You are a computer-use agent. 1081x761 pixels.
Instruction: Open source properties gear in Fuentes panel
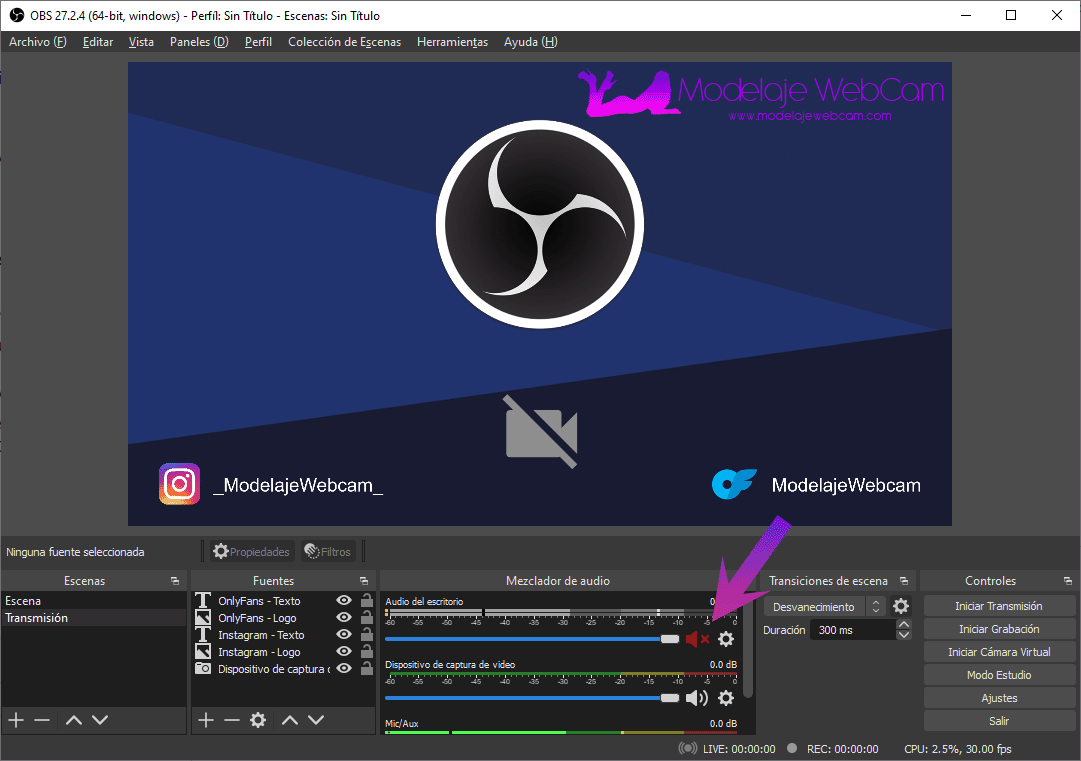point(258,720)
